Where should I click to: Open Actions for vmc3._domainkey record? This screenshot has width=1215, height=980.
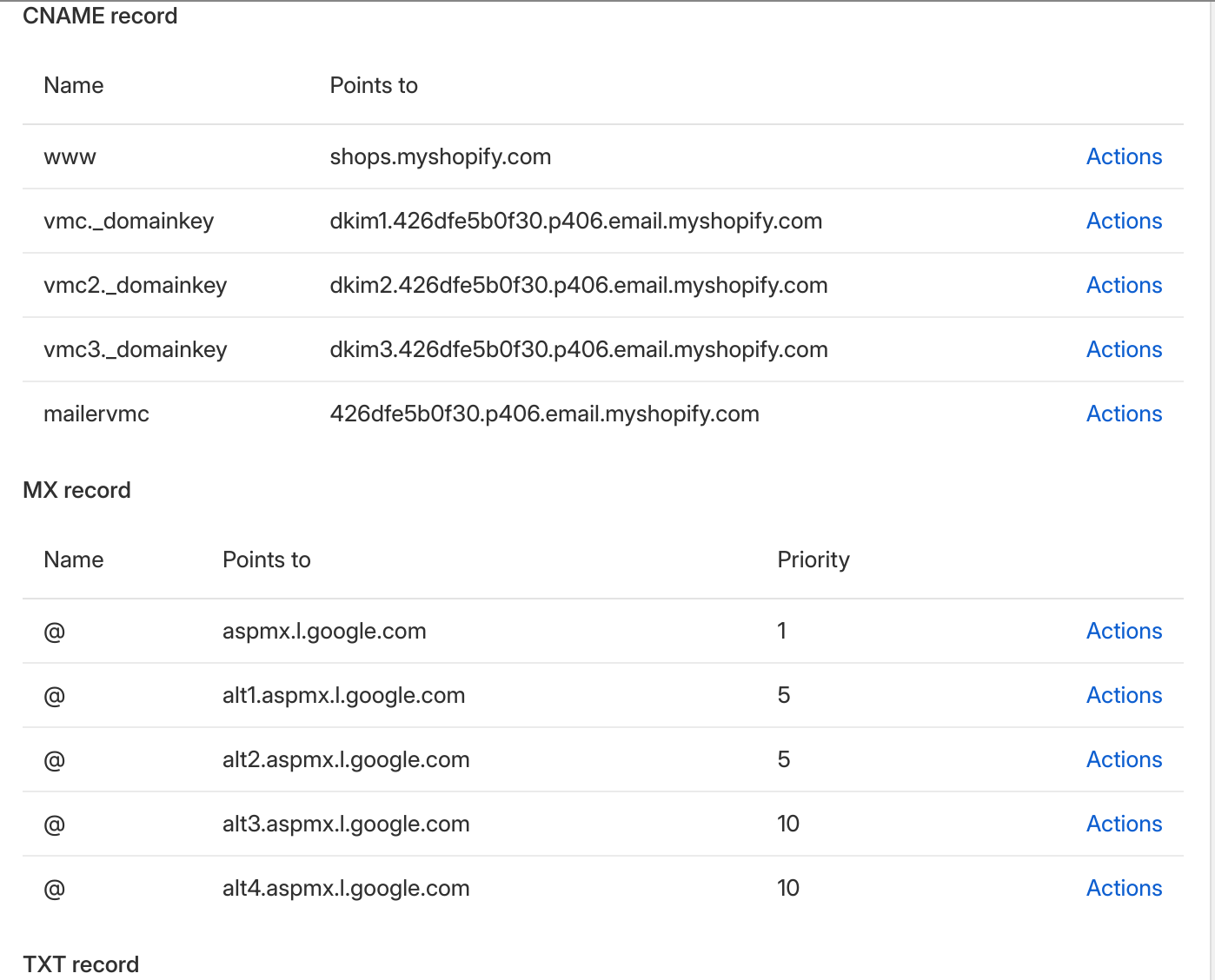pos(1124,349)
